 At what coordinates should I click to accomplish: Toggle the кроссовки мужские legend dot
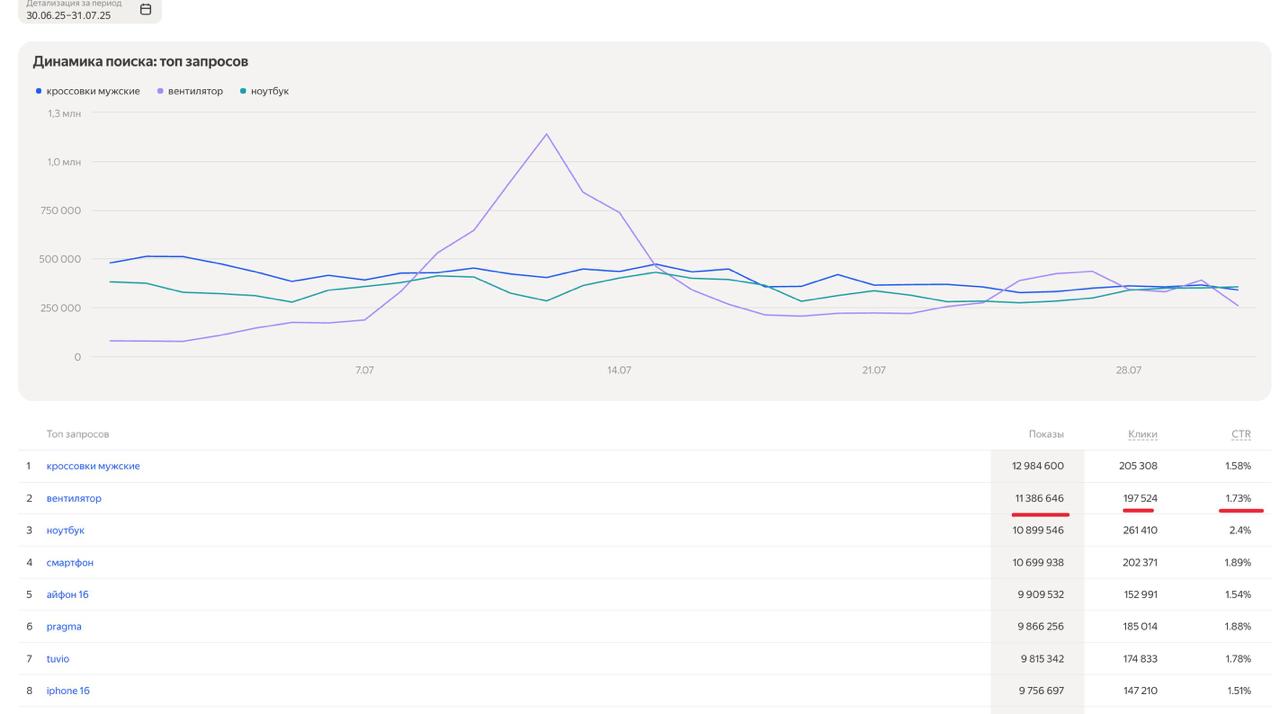pyautogui.click(x=39, y=91)
